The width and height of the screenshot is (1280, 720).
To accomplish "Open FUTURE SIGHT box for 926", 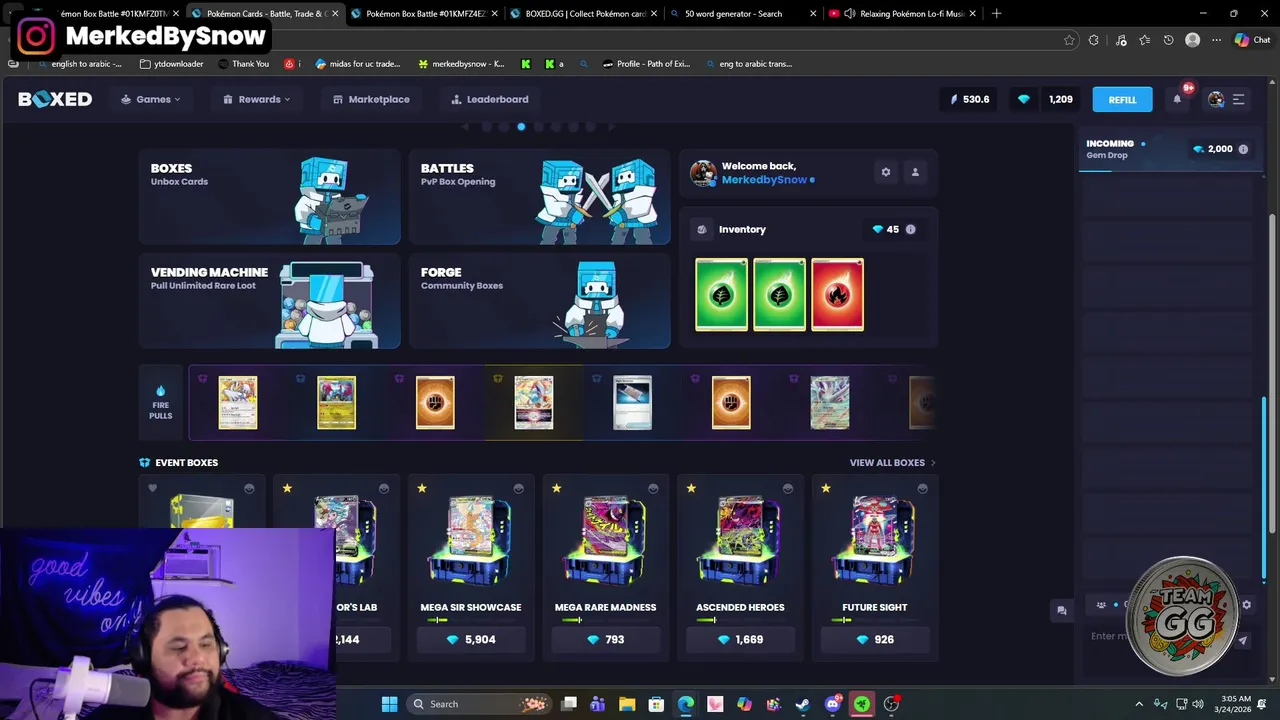I will click(x=874, y=639).
